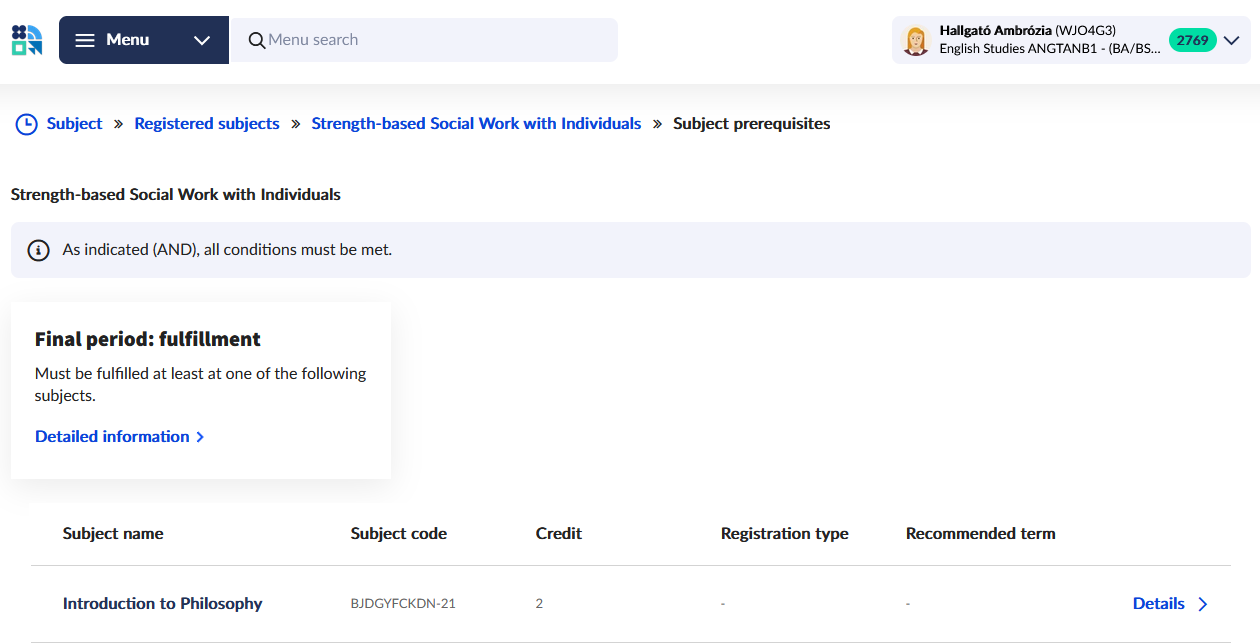Open the Detailed information link
Image resolution: width=1260 pixels, height=643 pixels.
(x=112, y=437)
